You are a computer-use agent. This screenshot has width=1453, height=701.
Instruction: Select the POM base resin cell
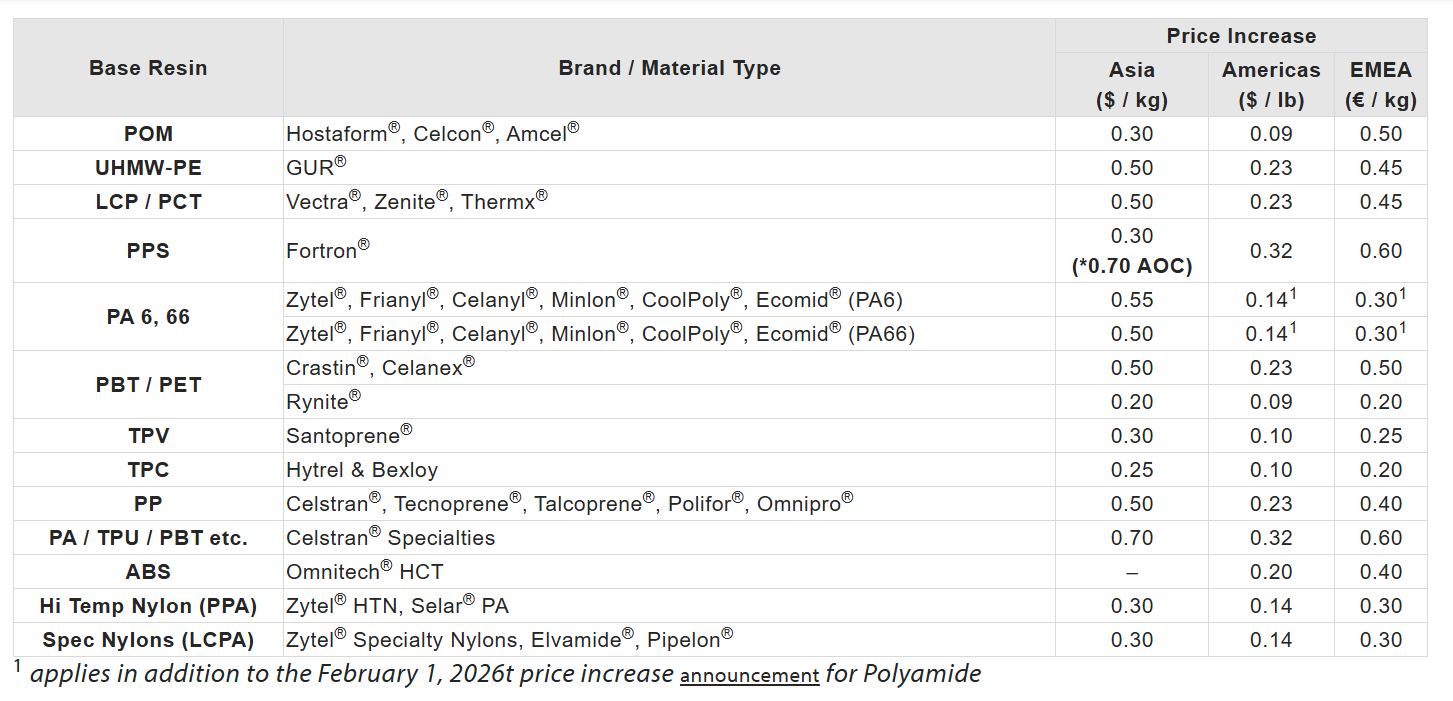tap(148, 134)
